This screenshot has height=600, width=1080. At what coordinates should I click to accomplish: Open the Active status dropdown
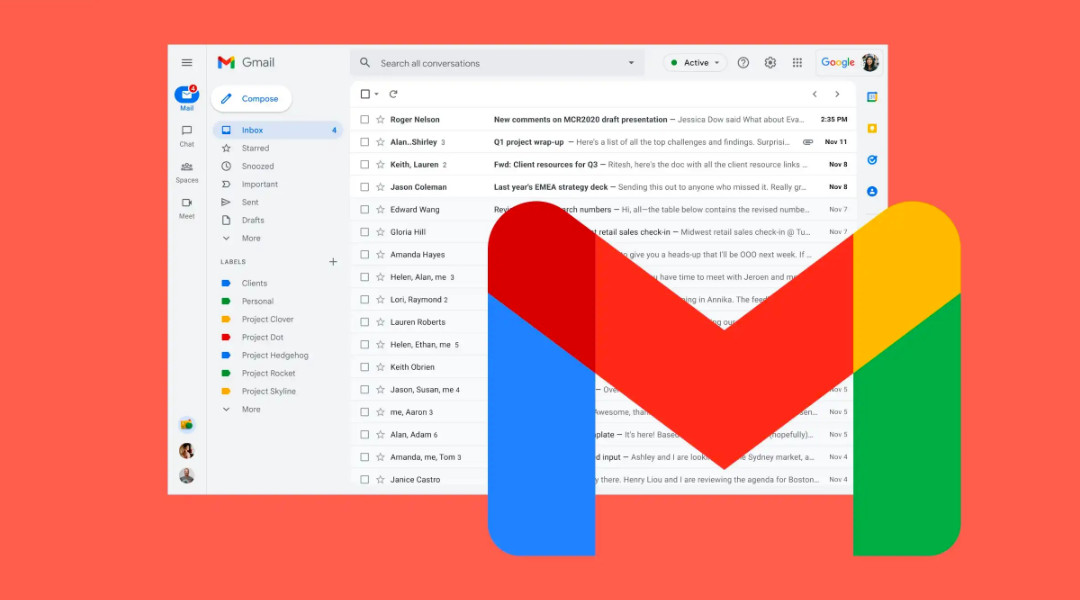pyautogui.click(x=694, y=62)
